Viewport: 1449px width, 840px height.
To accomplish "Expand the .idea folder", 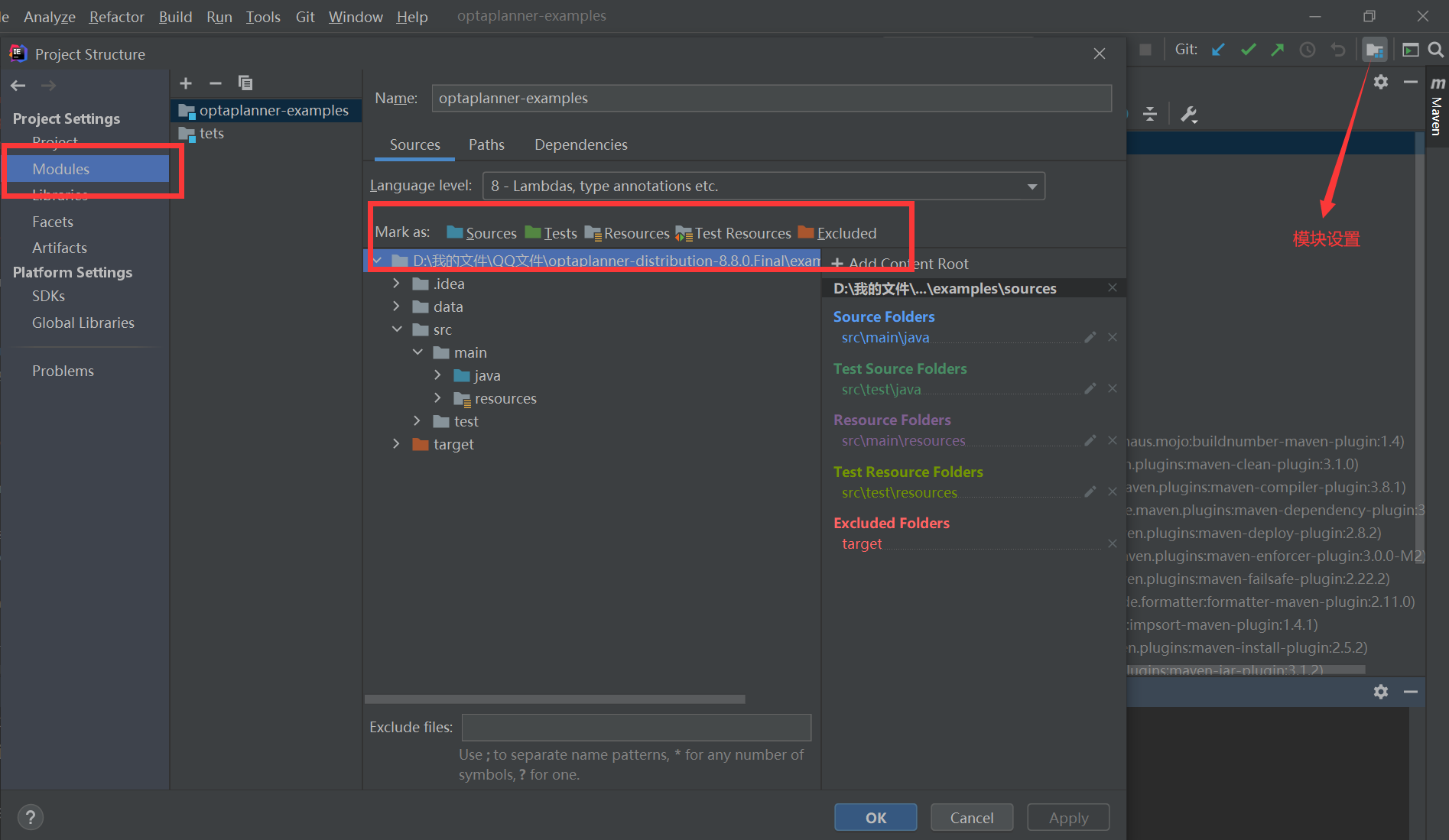I will tap(396, 284).
